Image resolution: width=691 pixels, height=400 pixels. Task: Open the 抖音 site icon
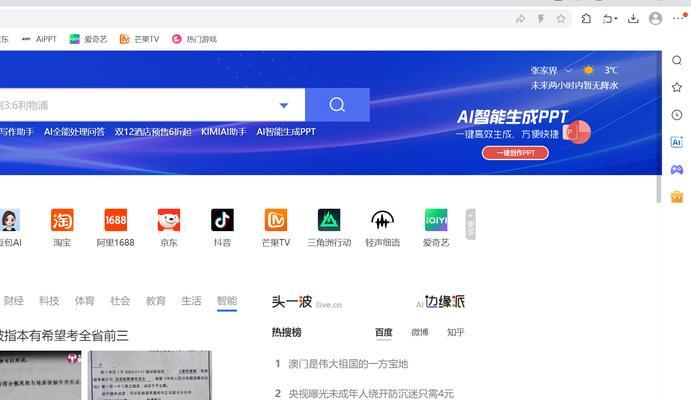click(222, 220)
